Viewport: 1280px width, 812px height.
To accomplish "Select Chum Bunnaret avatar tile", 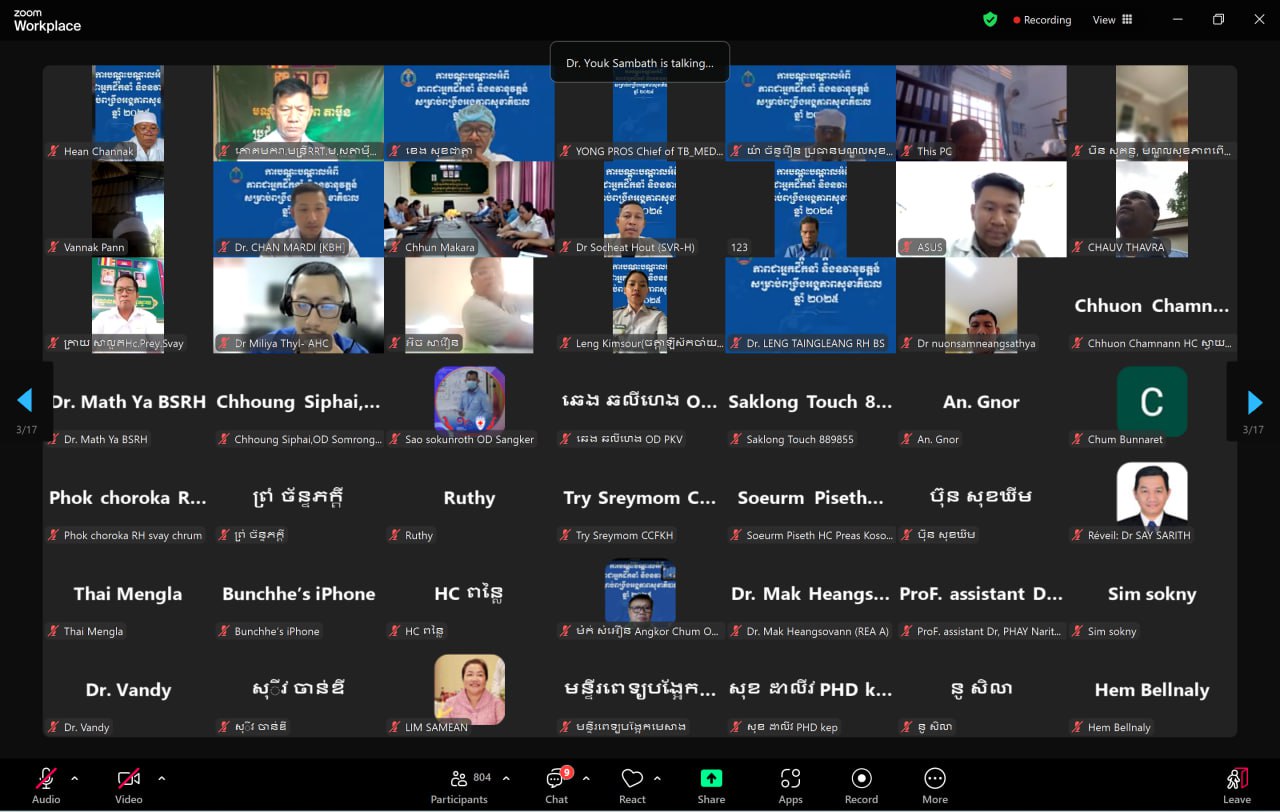I will [x=1152, y=401].
